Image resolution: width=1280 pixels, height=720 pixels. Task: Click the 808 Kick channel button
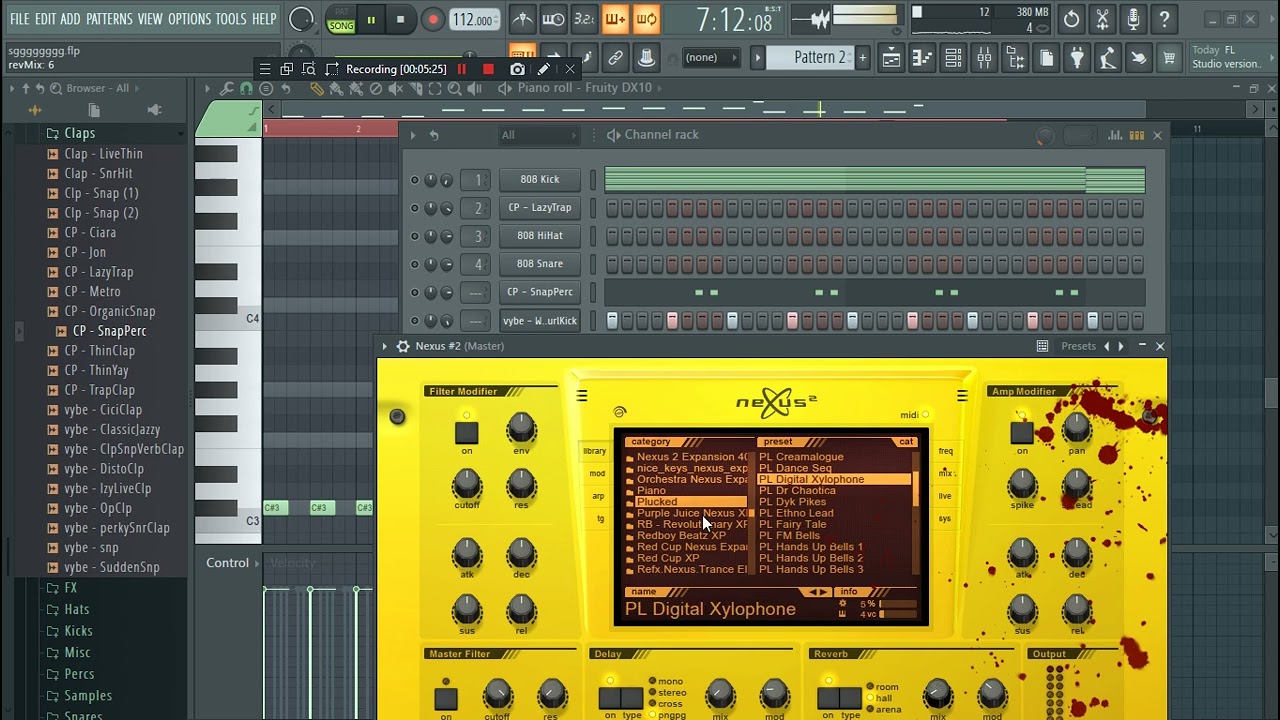pos(540,180)
